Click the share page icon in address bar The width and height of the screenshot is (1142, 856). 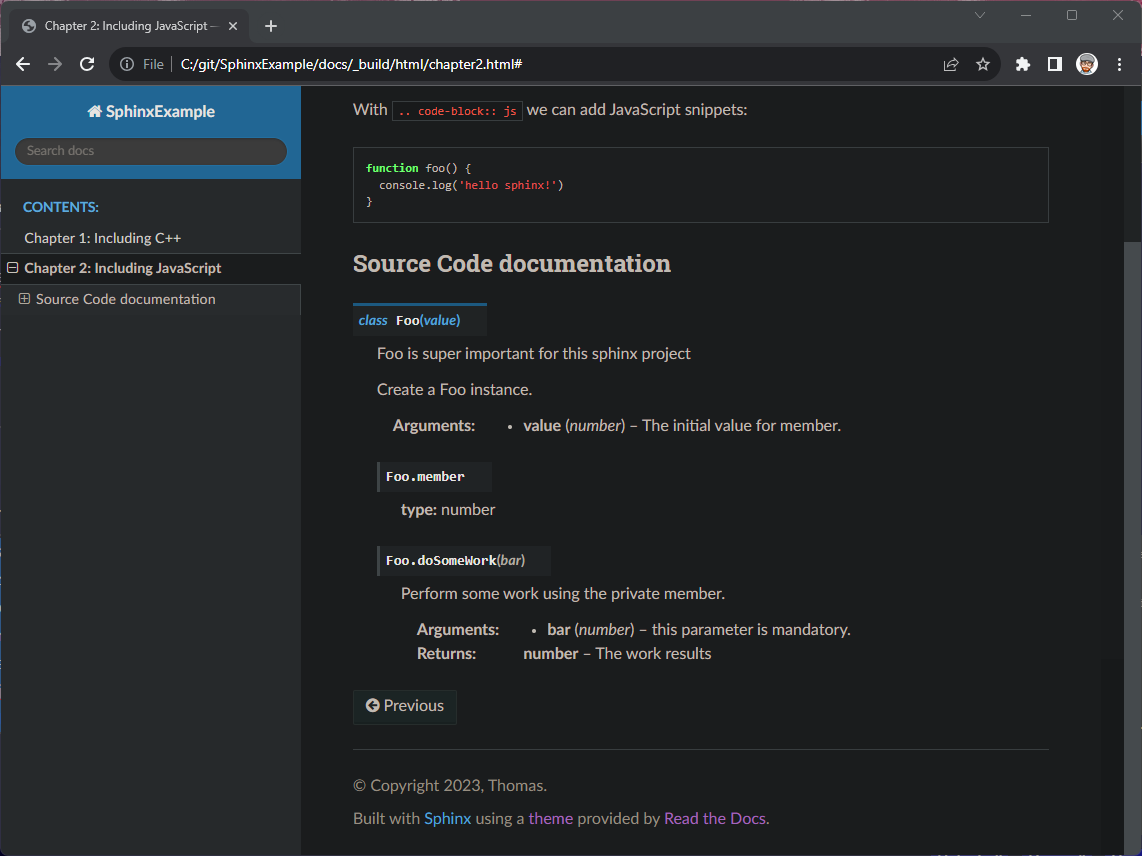[950, 64]
